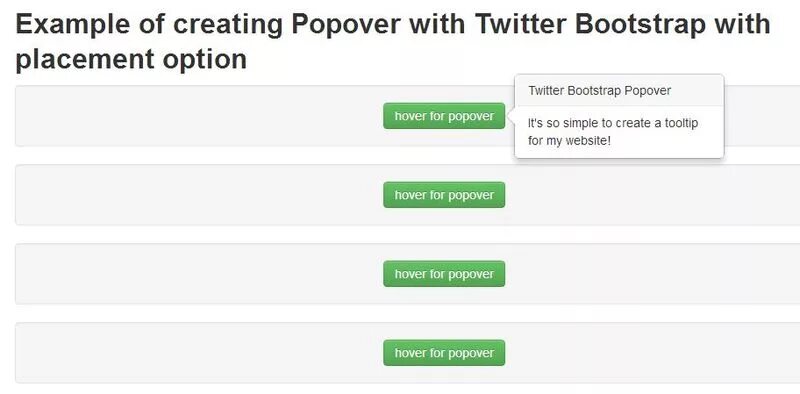
Task: Click the popover title Twitter Bootstrap Popover
Action: 599,91
